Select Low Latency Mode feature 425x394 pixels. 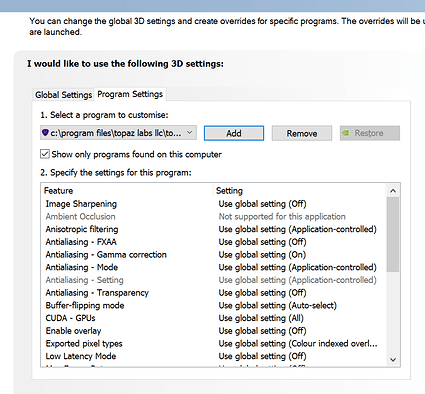tap(81, 356)
